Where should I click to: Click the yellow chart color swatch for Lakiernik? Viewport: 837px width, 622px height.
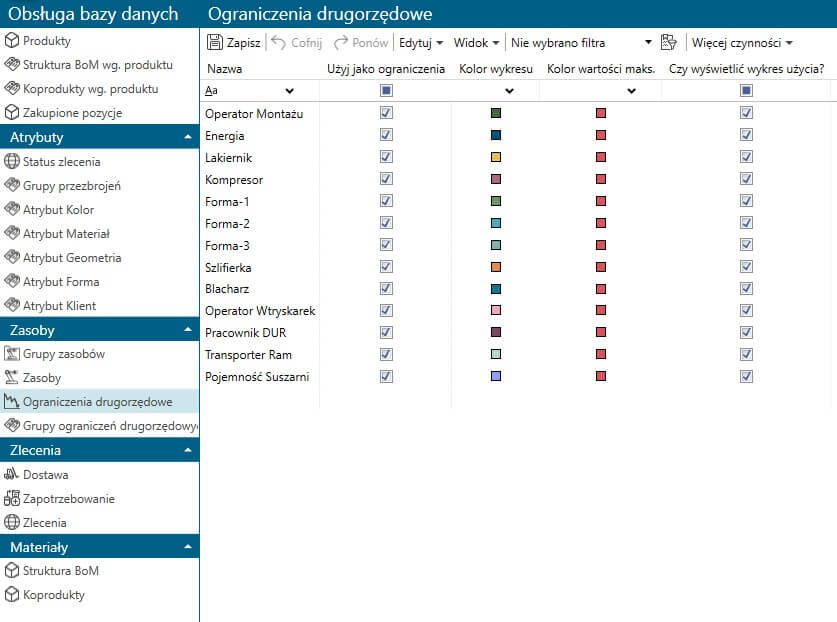coord(496,157)
